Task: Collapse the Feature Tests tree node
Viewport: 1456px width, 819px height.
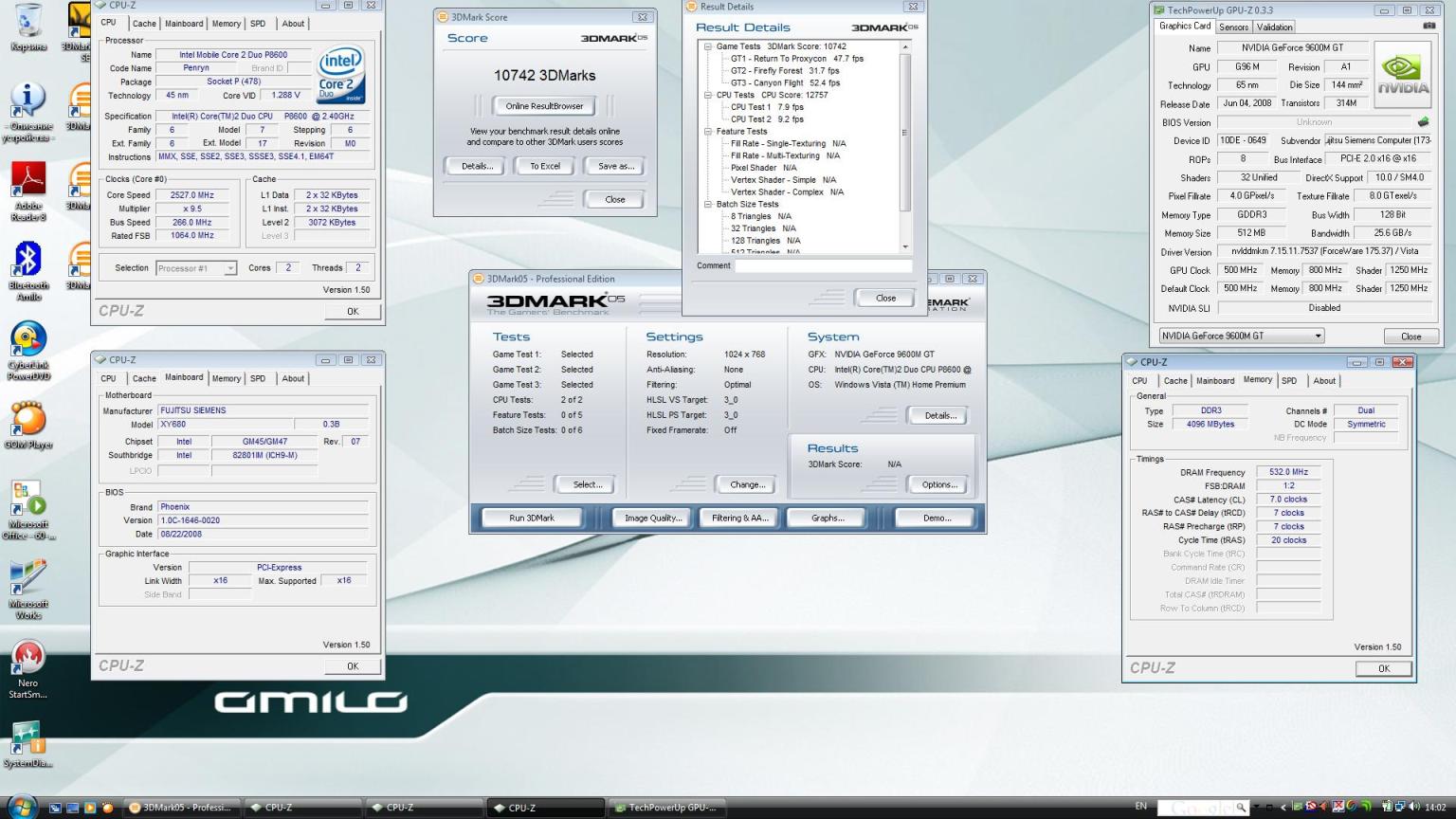Action: 708,132
